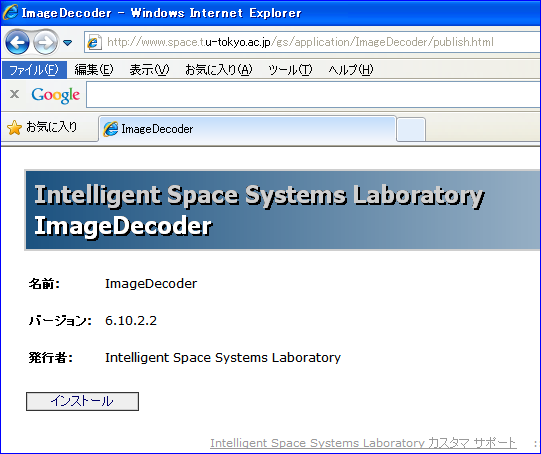Open the 編集(E) menu
The height and width of the screenshot is (454, 541).
click(x=94, y=70)
